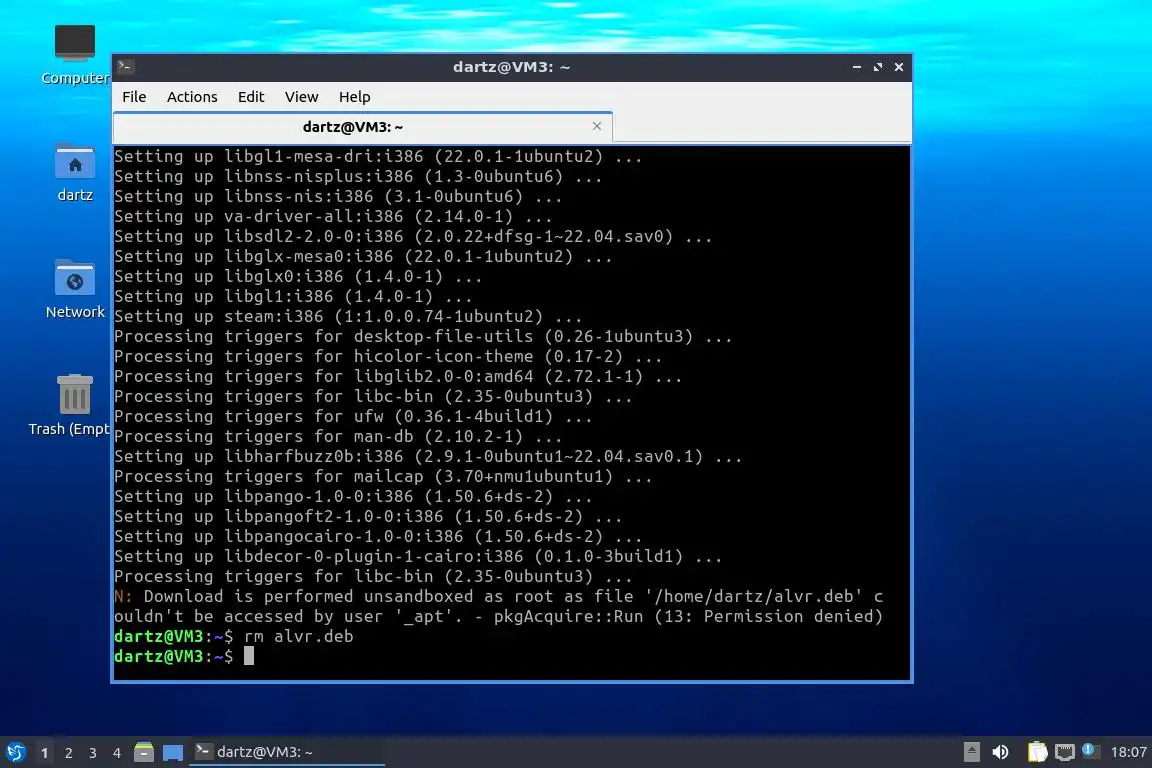Open the View menu
This screenshot has width=1152, height=768.
click(301, 97)
